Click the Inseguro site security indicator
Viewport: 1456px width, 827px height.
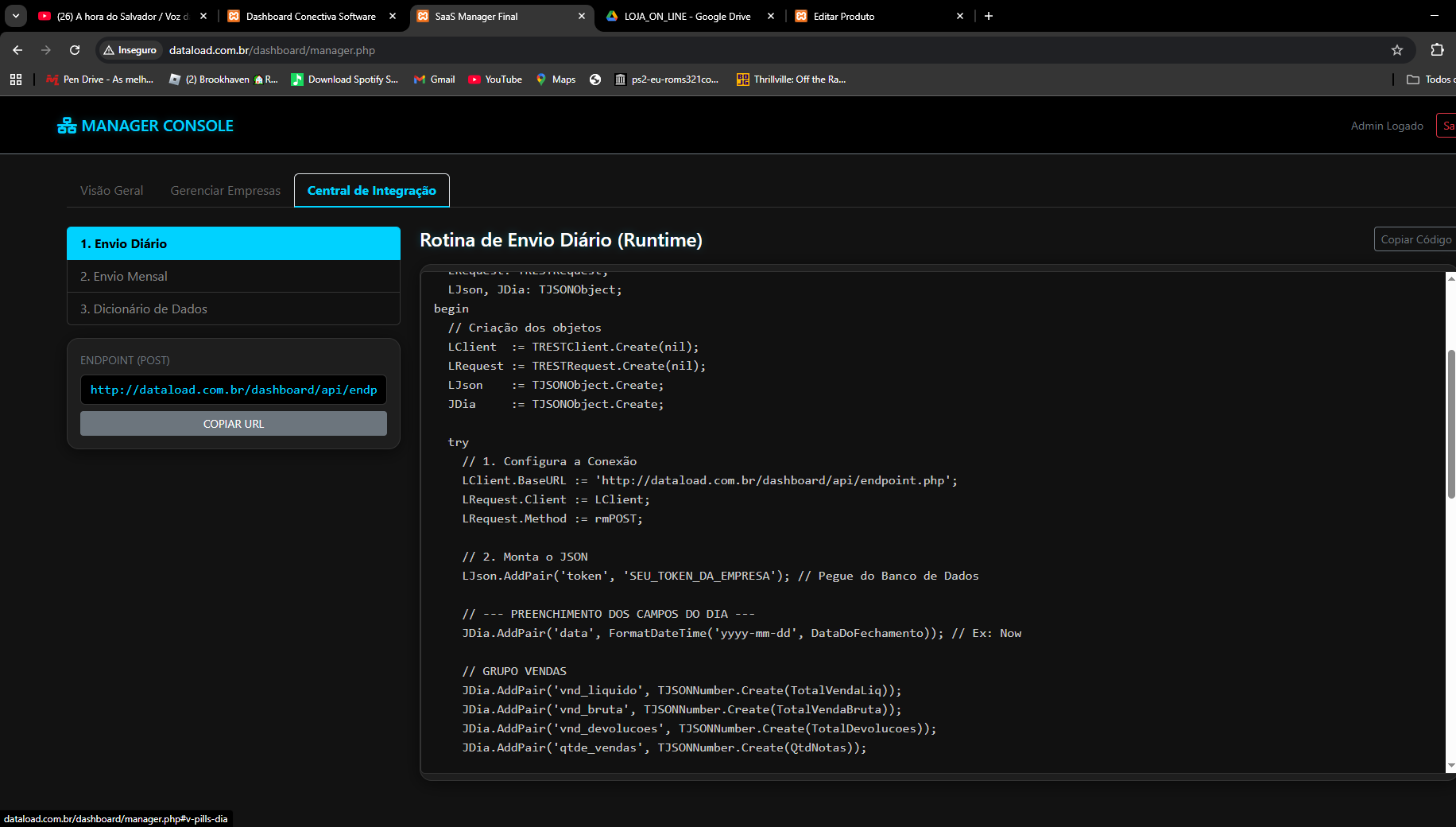pyautogui.click(x=130, y=50)
